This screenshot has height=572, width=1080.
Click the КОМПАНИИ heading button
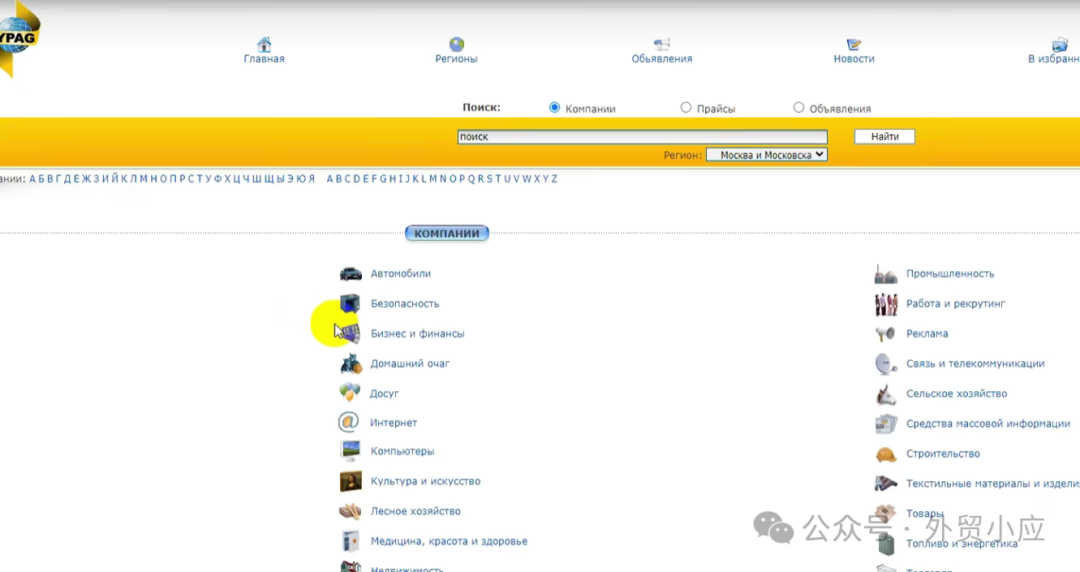click(447, 234)
